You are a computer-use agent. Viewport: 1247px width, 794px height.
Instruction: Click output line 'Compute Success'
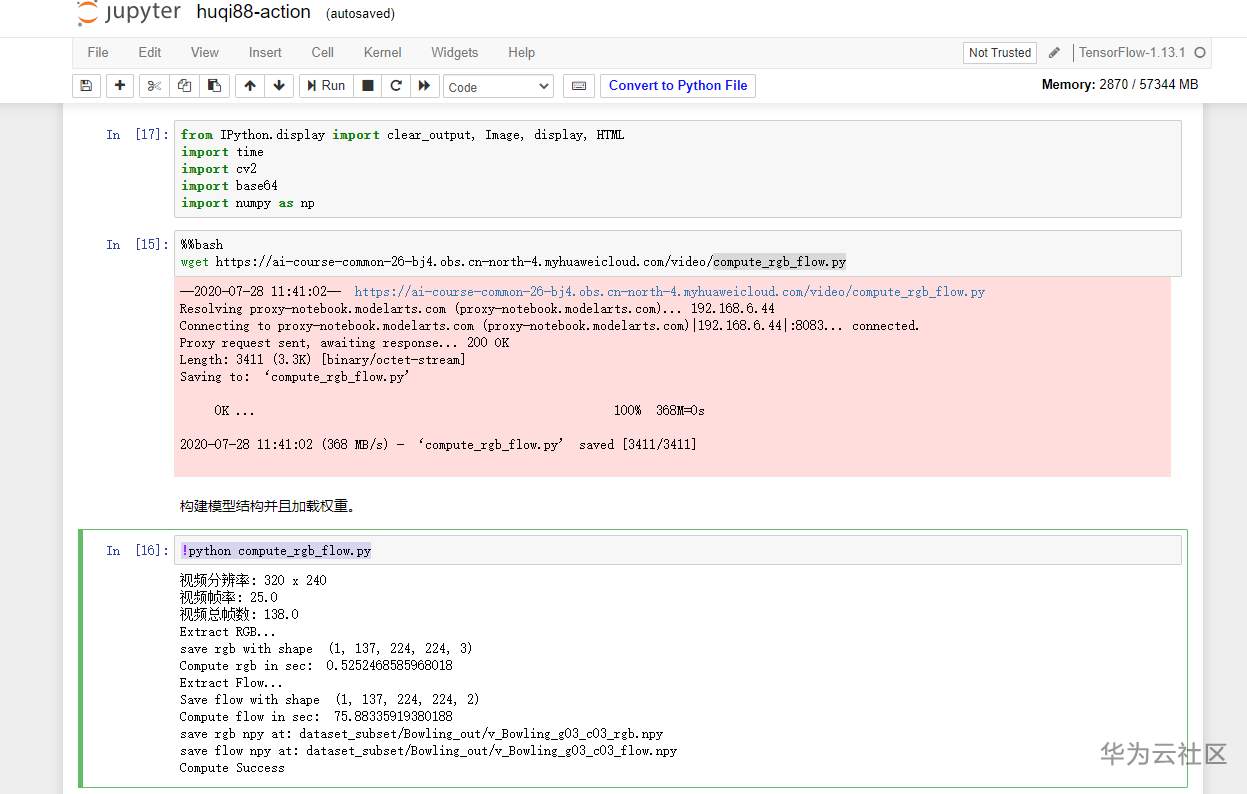click(x=232, y=768)
